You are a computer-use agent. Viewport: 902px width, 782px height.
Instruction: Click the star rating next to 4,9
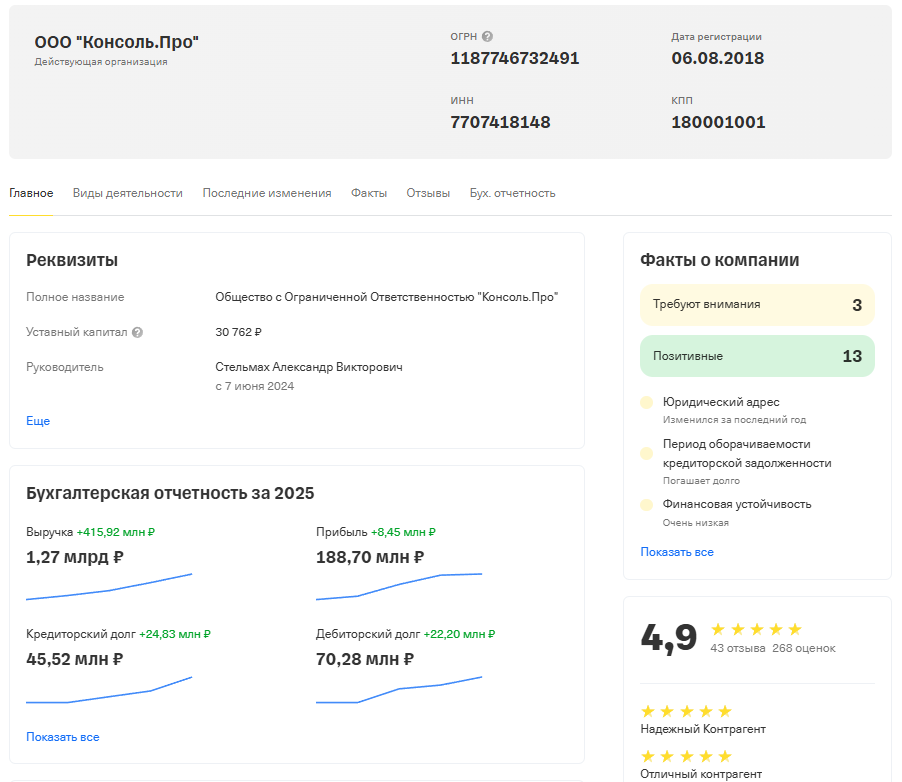tap(756, 629)
